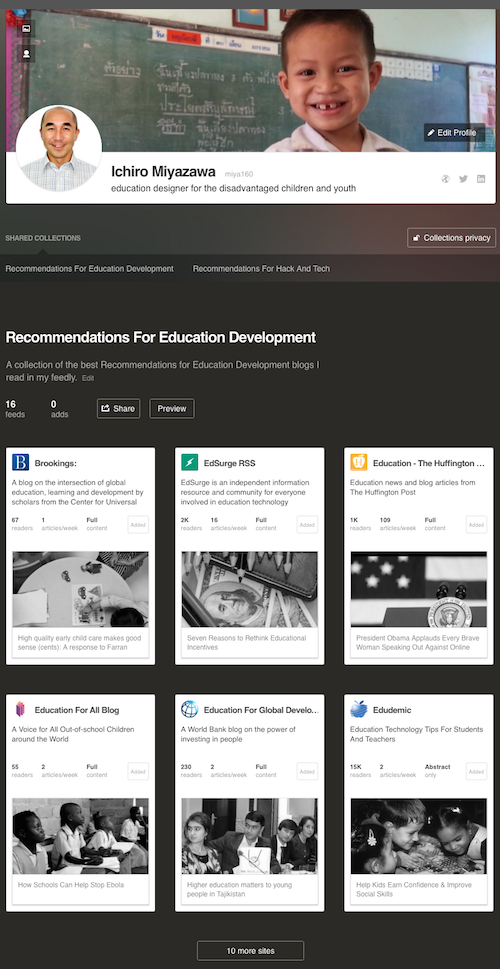The image size is (500, 969).
Task: Open the Brookings: feed title
Action: coord(56,463)
